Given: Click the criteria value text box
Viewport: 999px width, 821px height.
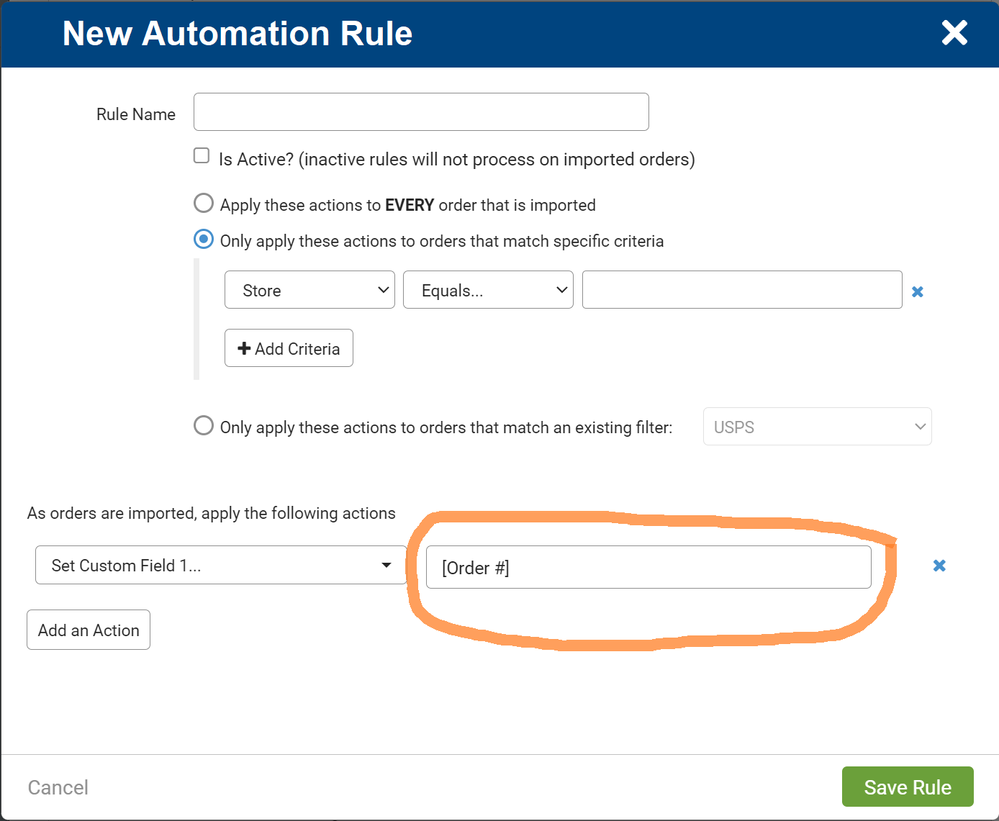Looking at the screenshot, I should pyautogui.click(x=742, y=290).
